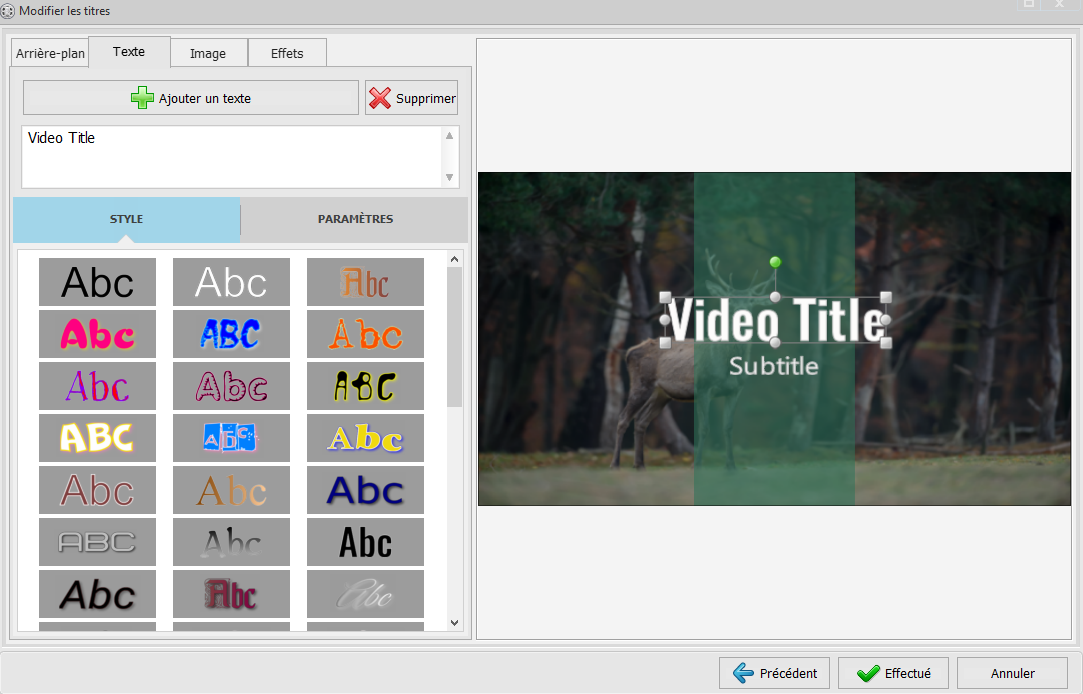Click the style list scroll up arrow
Screen dimensions: 1083x694
tap(454, 259)
